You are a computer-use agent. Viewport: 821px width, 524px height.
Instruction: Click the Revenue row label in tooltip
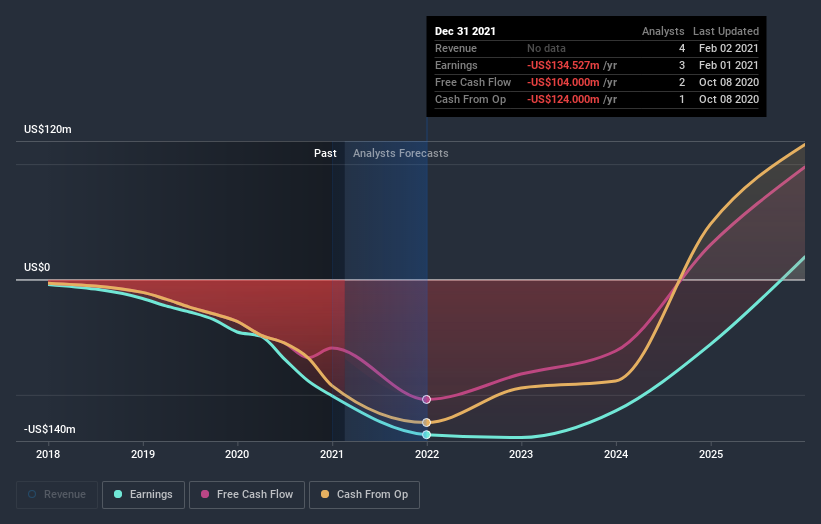[x=456, y=48]
